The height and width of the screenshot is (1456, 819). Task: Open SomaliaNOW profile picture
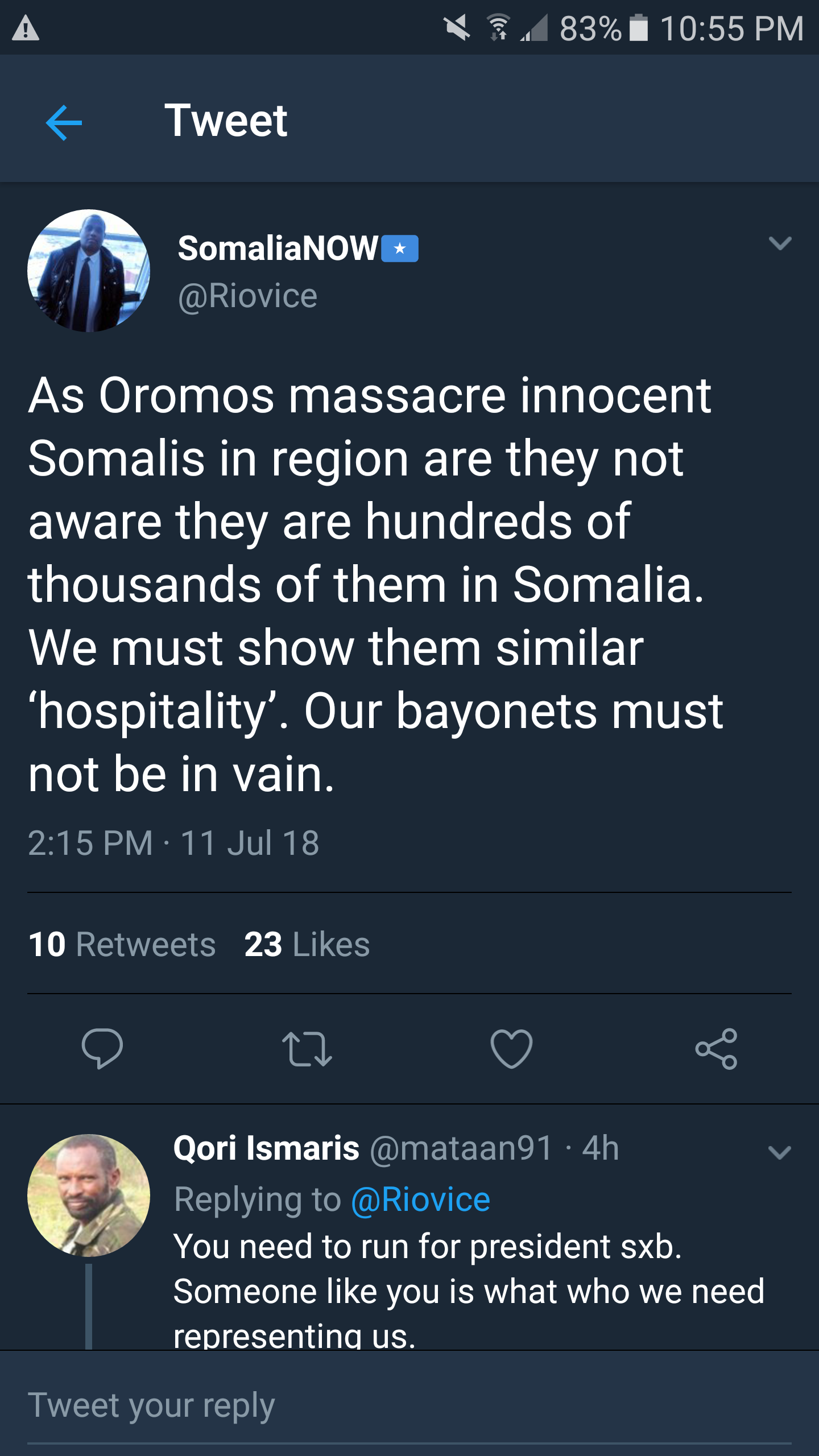point(89,271)
